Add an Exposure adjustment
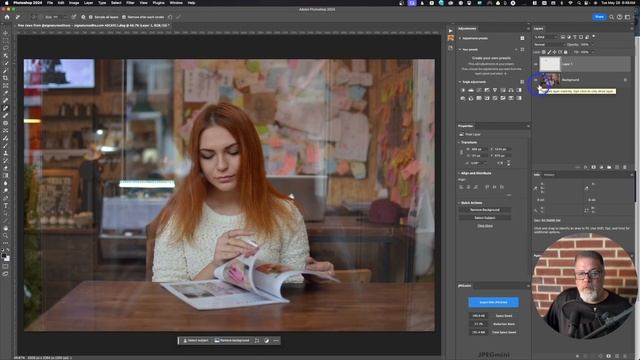Screen dimensions: 640x360 487,90
